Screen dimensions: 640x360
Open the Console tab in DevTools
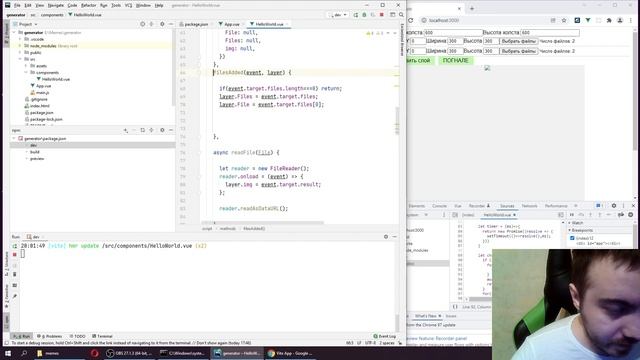[439, 206]
